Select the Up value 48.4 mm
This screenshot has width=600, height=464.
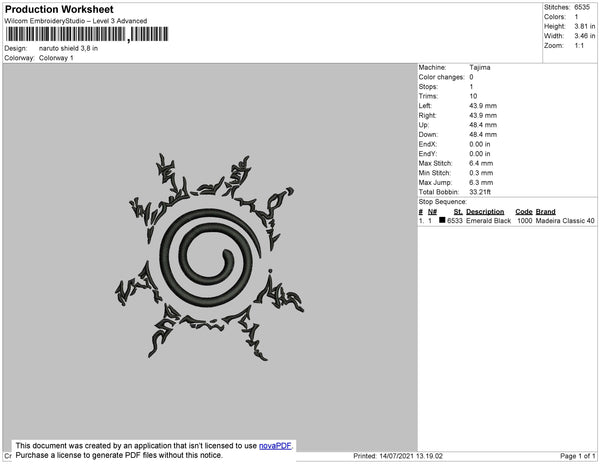483,125
